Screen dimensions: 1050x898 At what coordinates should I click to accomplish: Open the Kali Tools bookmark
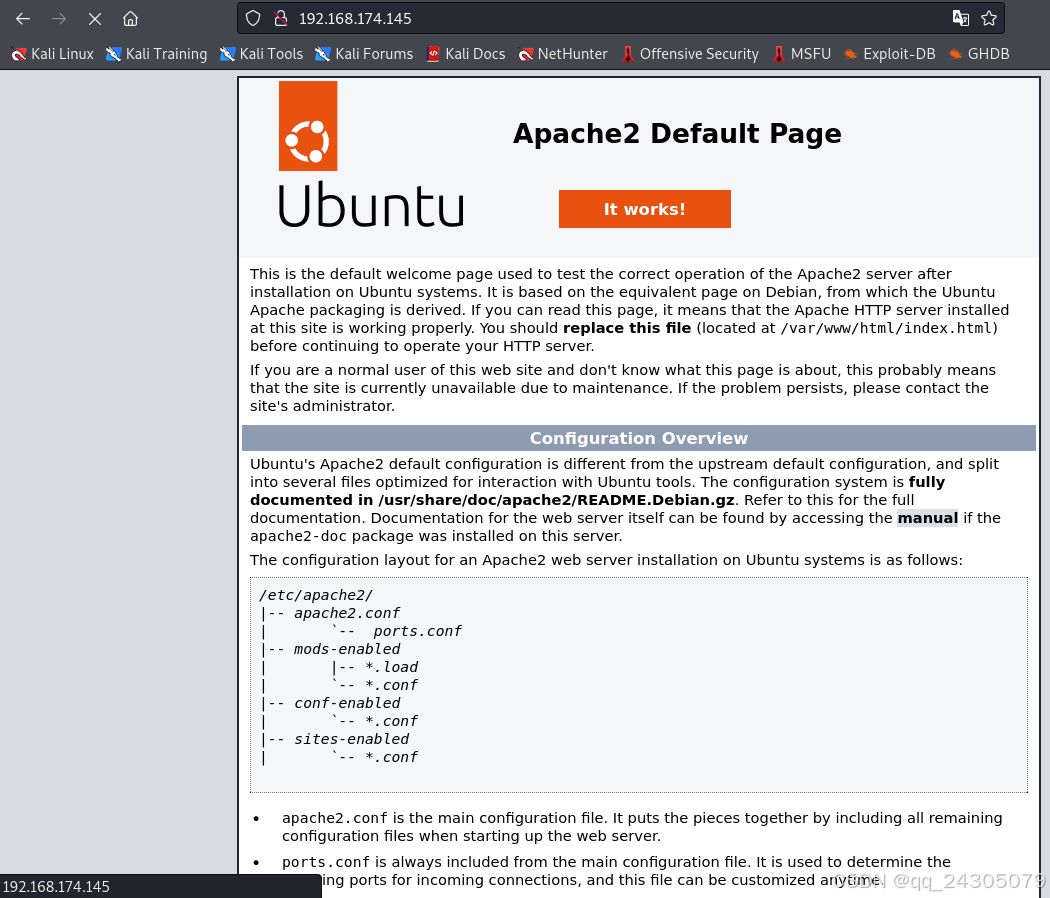(261, 54)
